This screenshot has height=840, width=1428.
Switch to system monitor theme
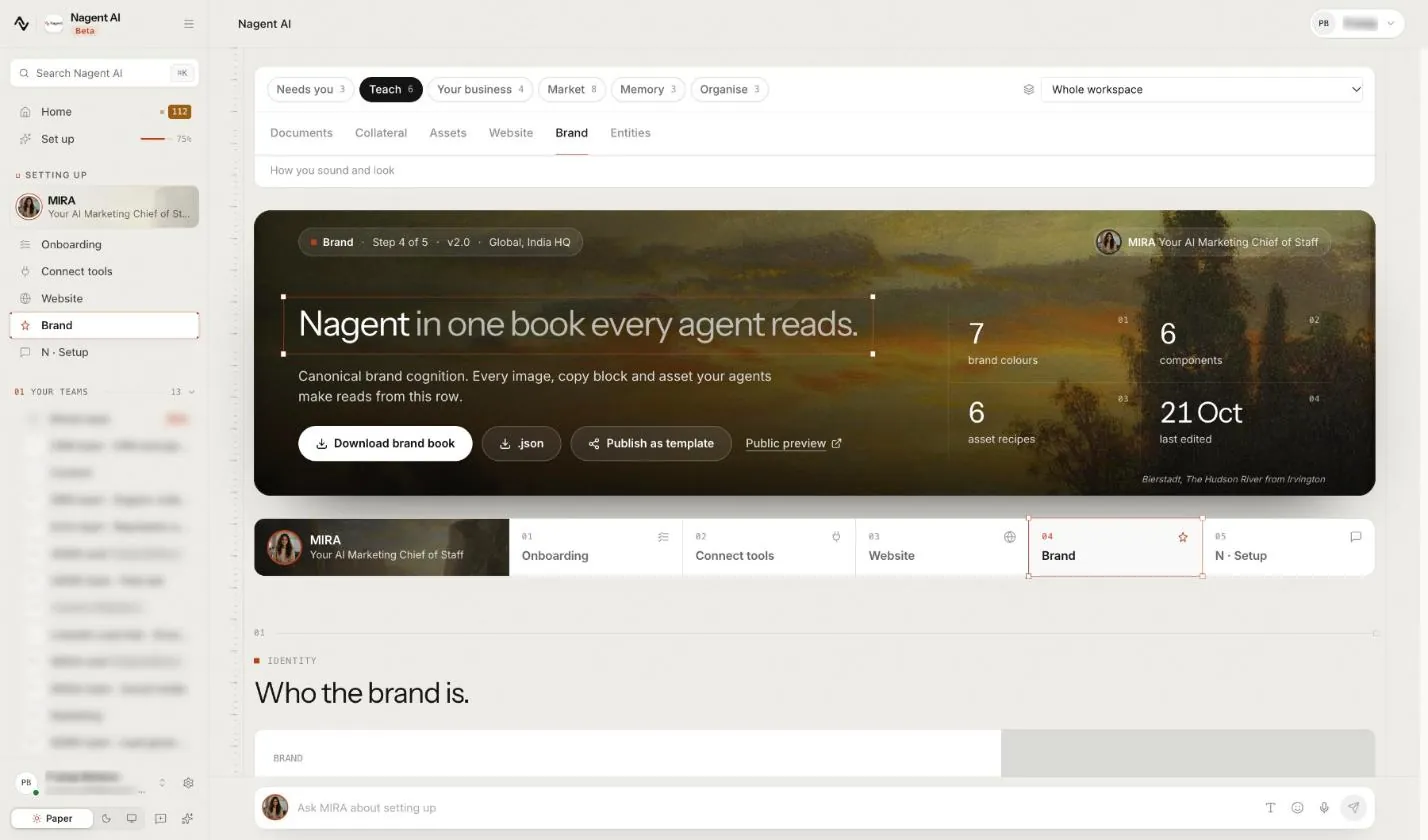point(131,818)
